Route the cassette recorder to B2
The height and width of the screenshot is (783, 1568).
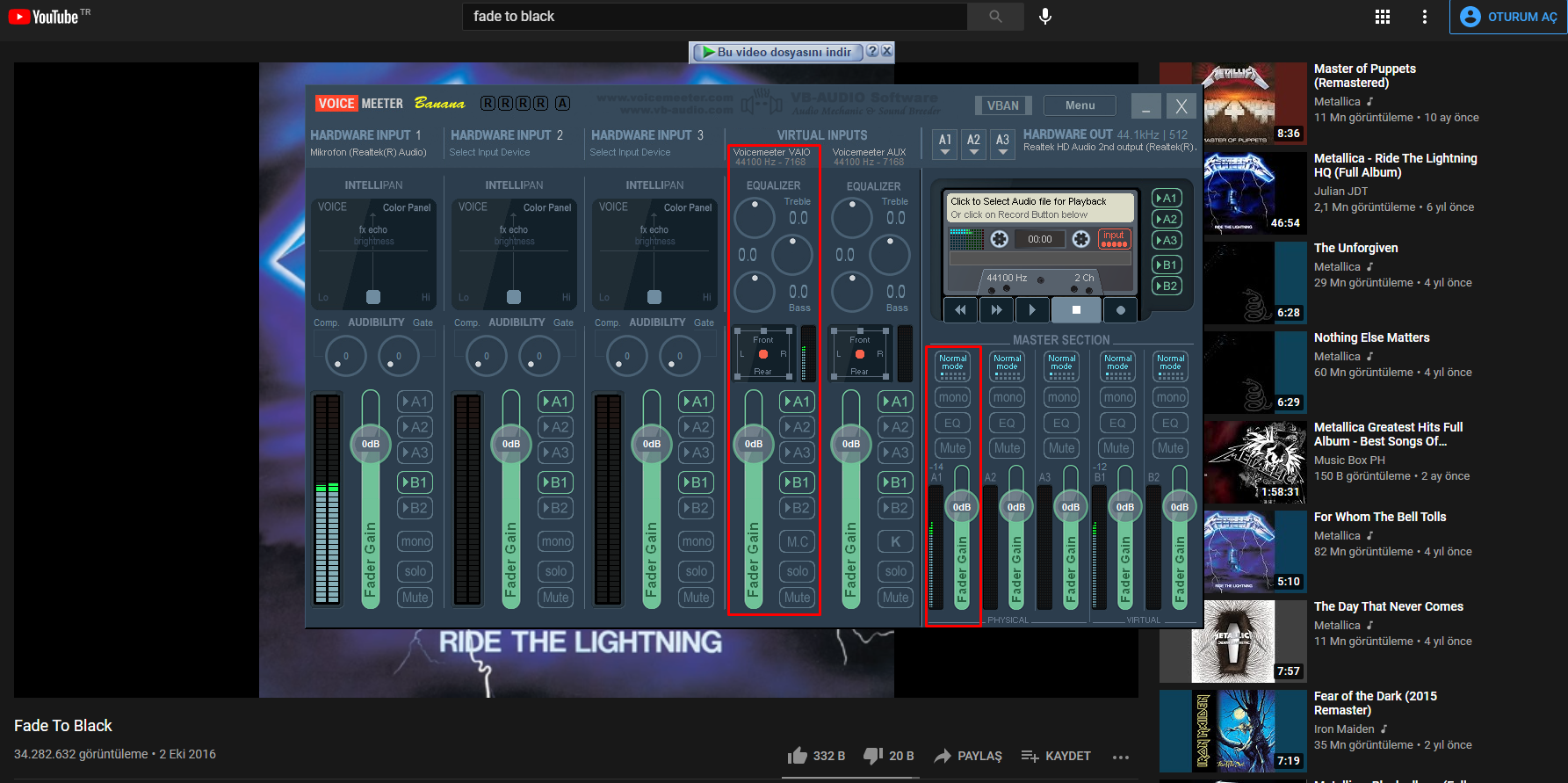(1167, 286)
